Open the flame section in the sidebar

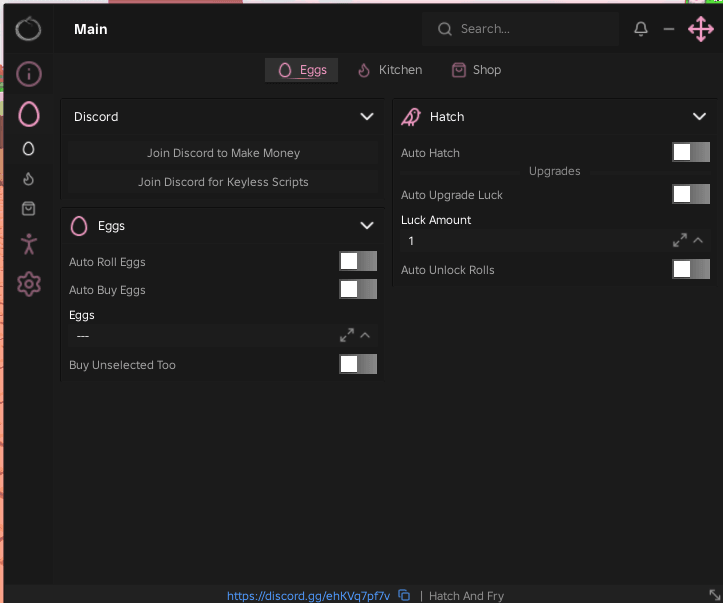(x=29, y=179)
